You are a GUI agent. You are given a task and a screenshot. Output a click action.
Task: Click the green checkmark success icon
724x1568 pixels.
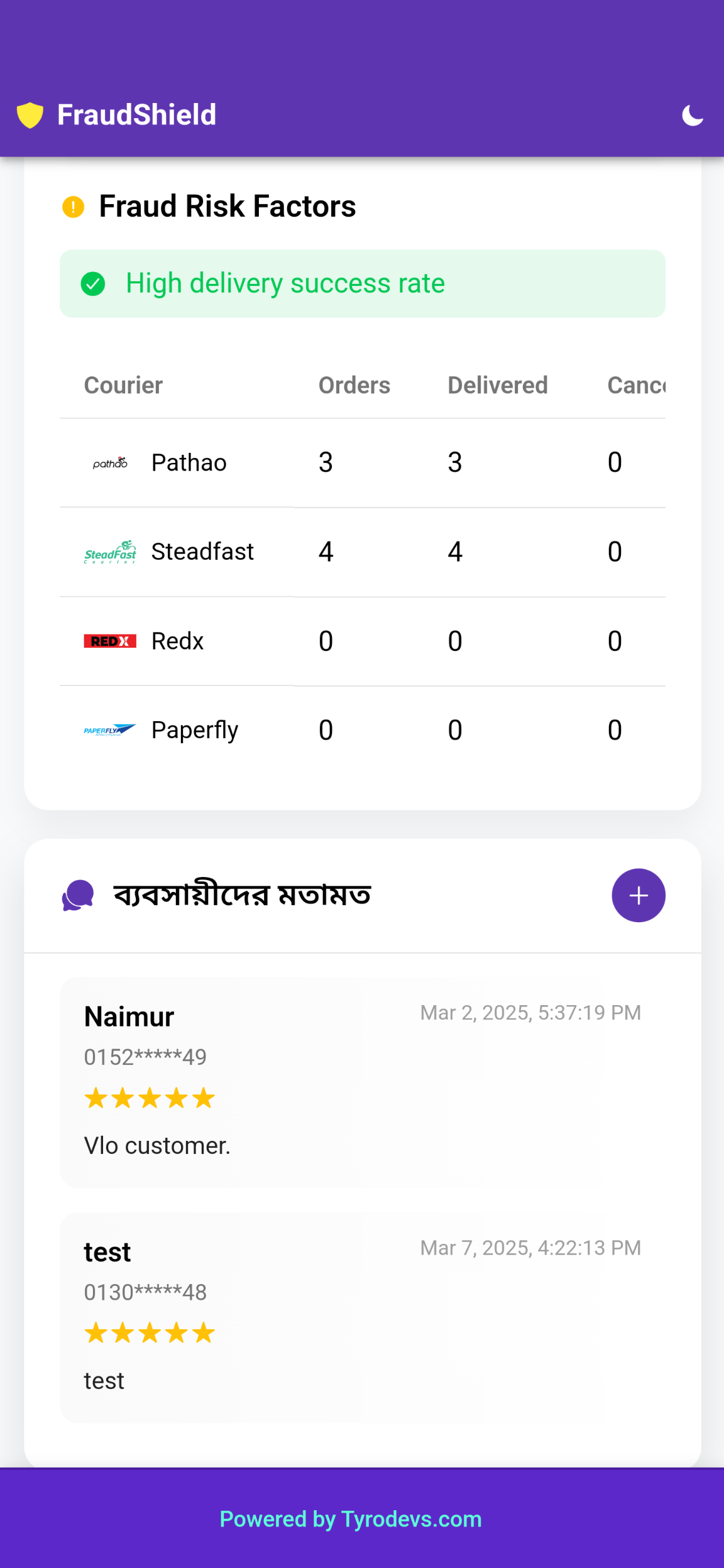pyautogui.click(x=93, y=284)
